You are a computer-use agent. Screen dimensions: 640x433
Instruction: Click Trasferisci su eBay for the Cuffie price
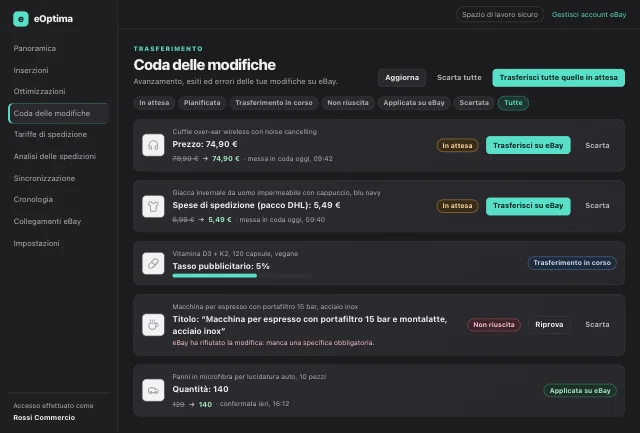coord(528,145)
